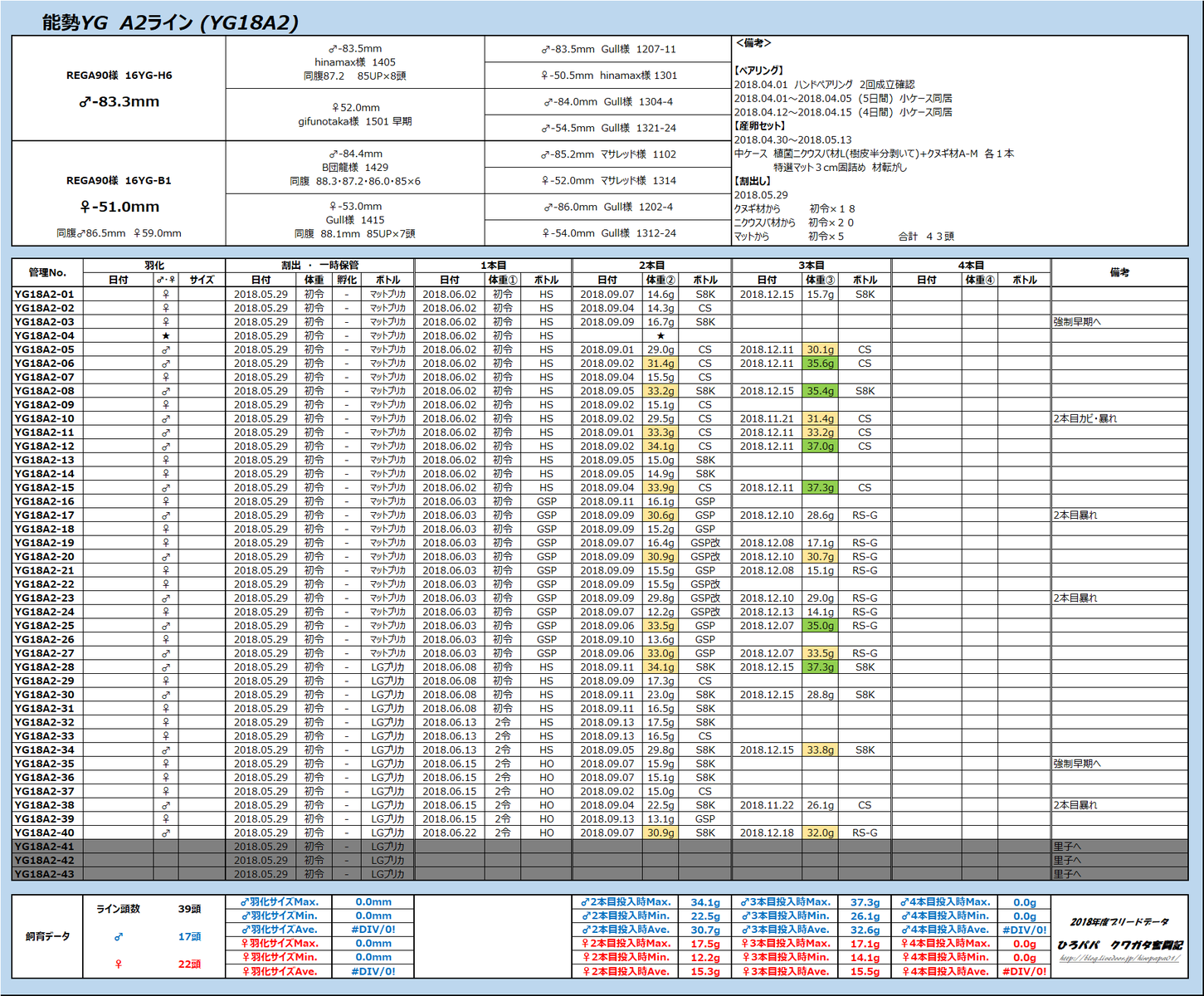
Task: Select the 2018年度ブリードデータ caption
Action: tap(1119, 922)
